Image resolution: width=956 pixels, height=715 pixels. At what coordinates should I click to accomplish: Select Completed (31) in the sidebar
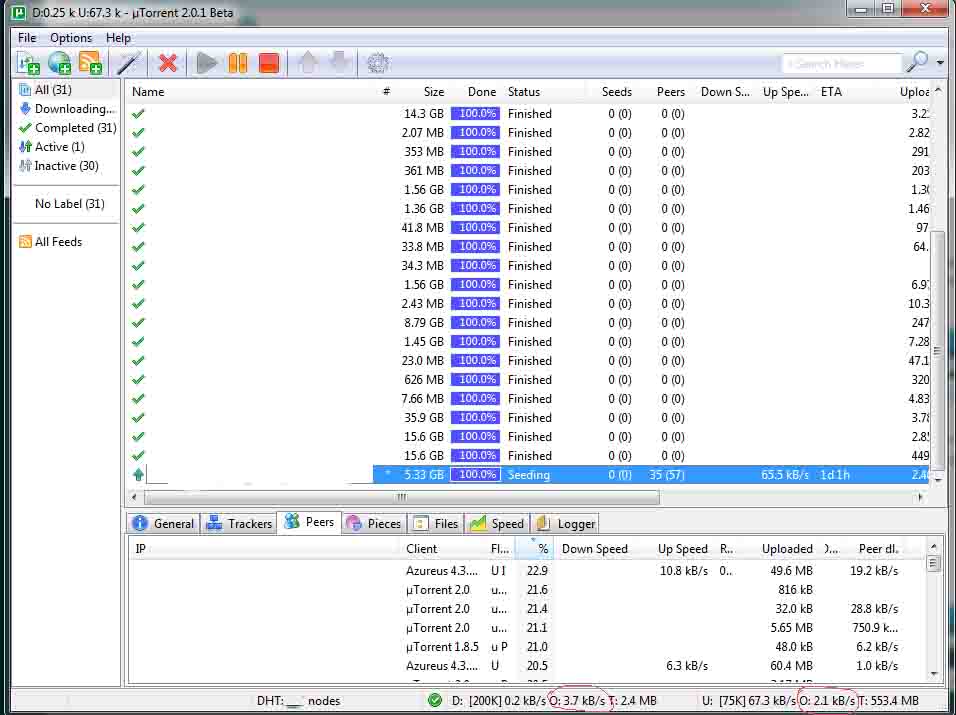[x=66, y=127]
